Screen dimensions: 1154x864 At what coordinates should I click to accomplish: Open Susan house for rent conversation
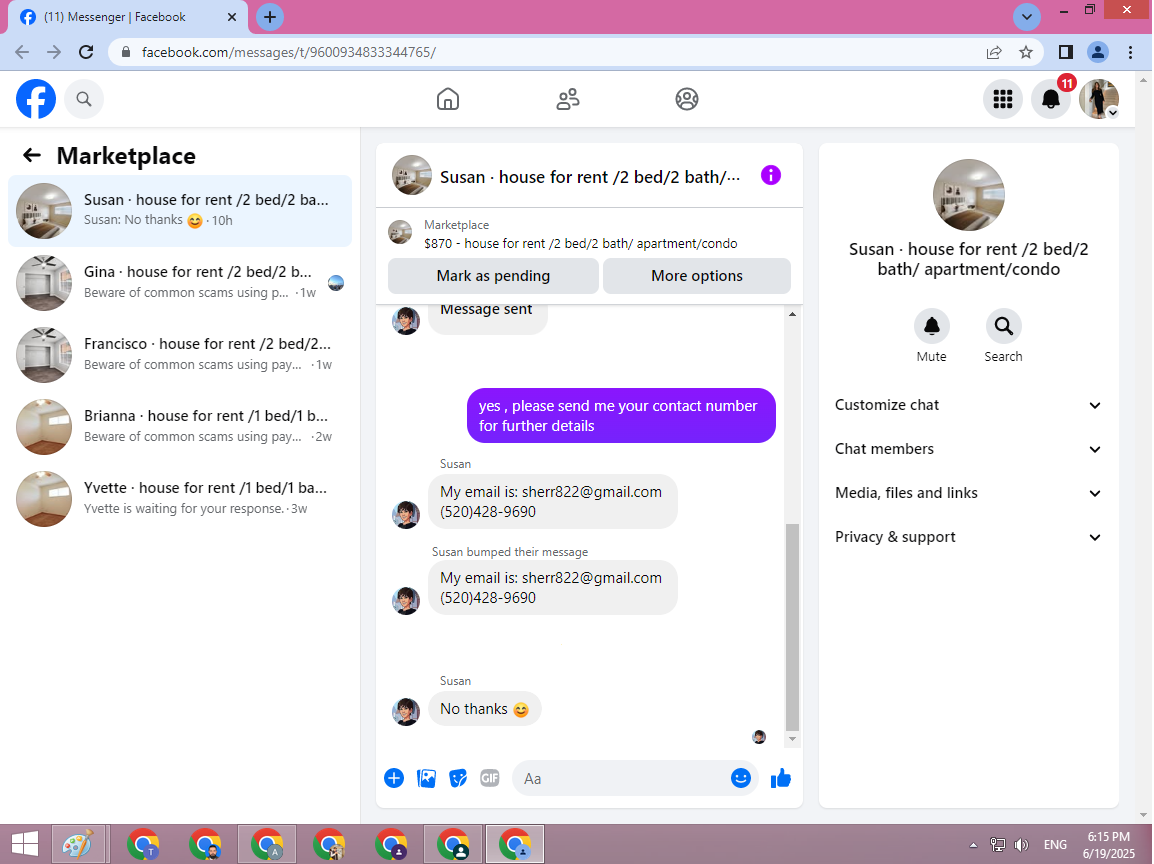point(180,210)
